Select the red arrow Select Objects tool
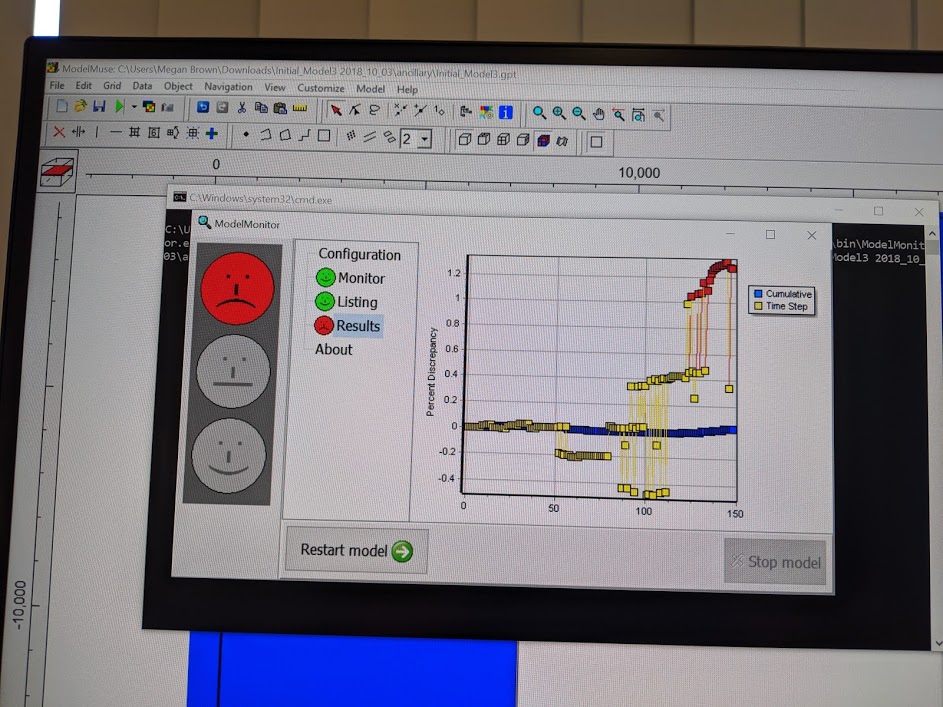Image resolution: width=943 pixels, height=707 pixels. pyautogui.click(x=336, y=111)
